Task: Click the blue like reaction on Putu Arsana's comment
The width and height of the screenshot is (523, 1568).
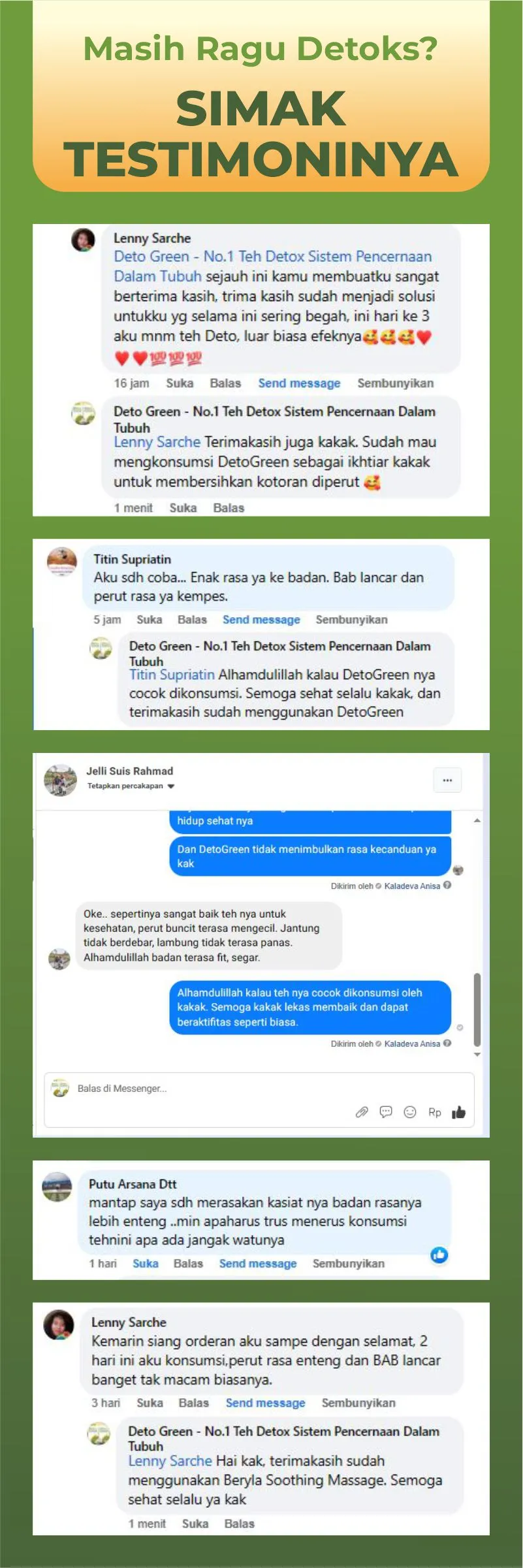Action: pyautogui.click(x=439, y=1255)
